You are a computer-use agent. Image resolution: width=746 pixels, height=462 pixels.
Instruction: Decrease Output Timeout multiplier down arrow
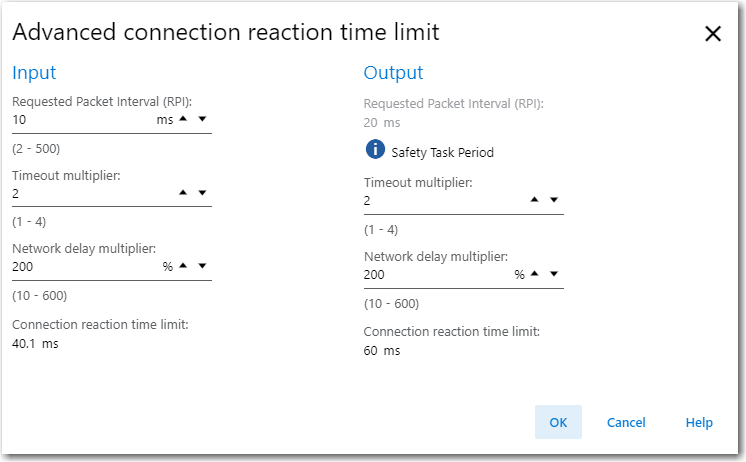pos(554,200)
